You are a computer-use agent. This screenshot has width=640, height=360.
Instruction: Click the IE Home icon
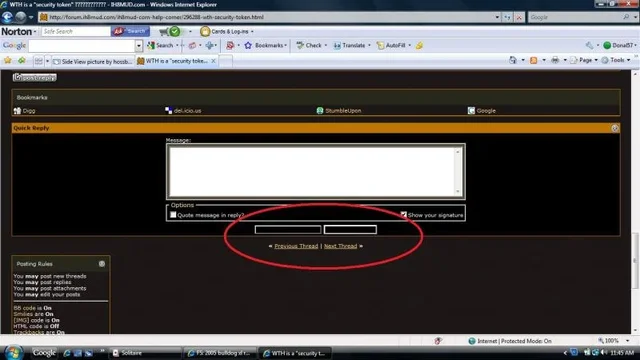pos(513,60)
